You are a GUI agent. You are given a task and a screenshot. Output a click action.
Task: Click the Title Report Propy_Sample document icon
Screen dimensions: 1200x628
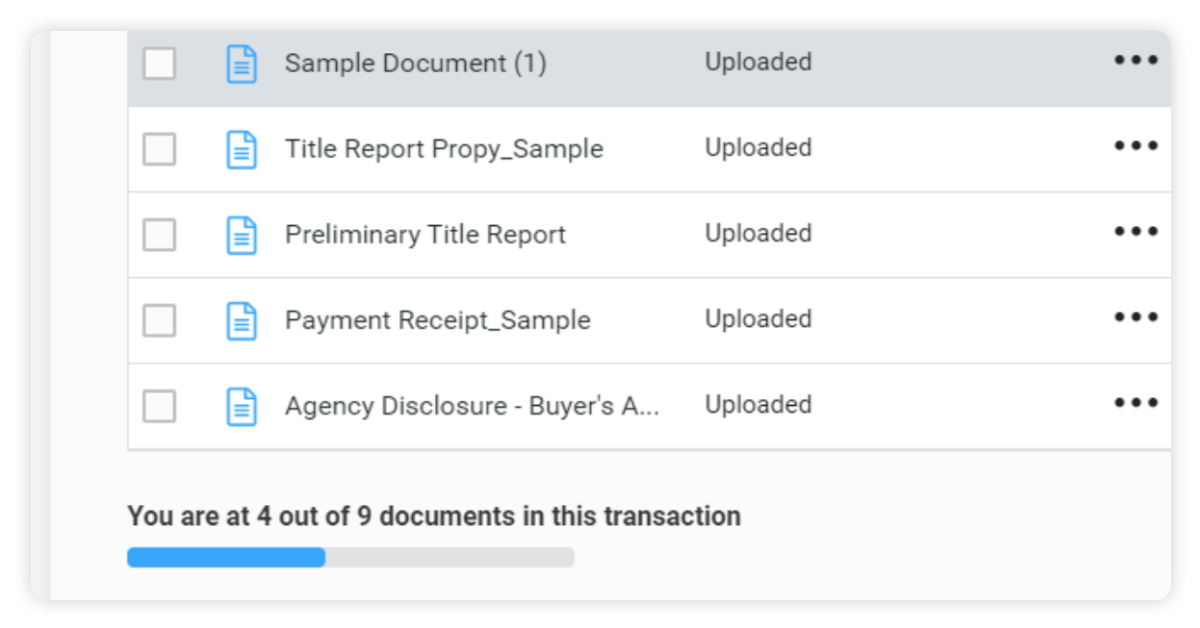point(242,148)
